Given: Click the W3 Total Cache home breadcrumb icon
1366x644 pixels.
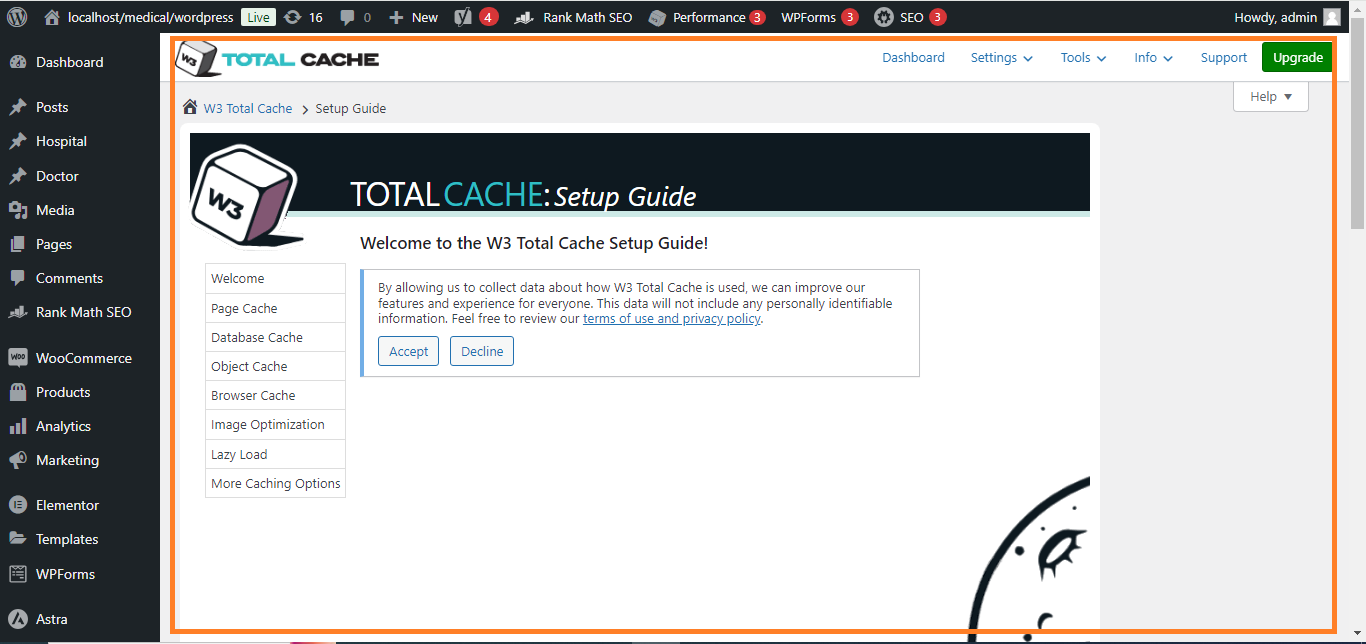Looking at the screenshot, I should 190,108.
